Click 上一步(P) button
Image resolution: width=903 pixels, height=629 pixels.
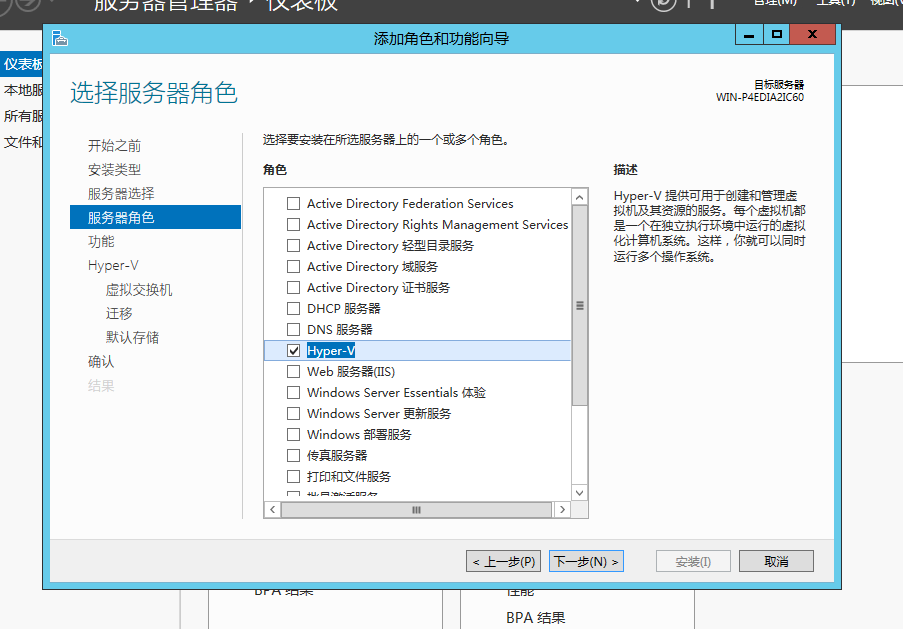[504, 561]
